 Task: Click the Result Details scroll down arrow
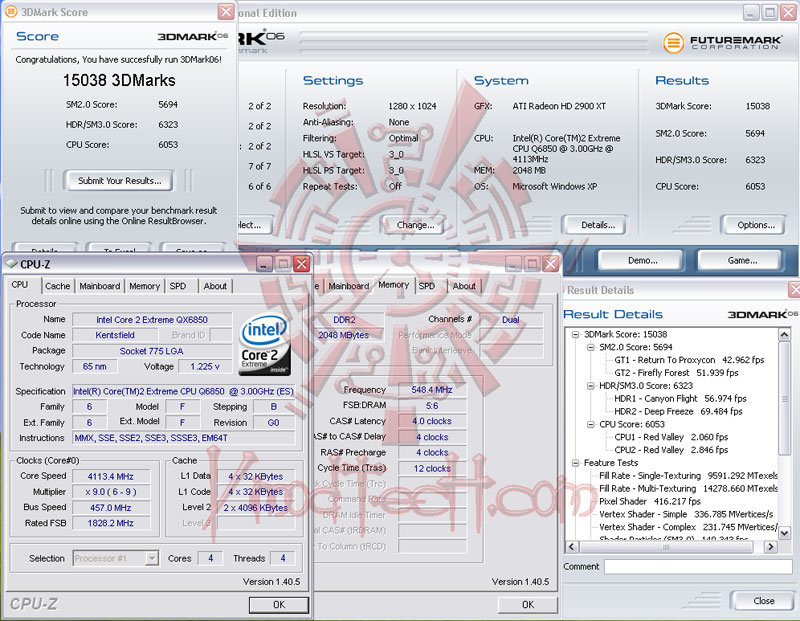coord(784,533)
